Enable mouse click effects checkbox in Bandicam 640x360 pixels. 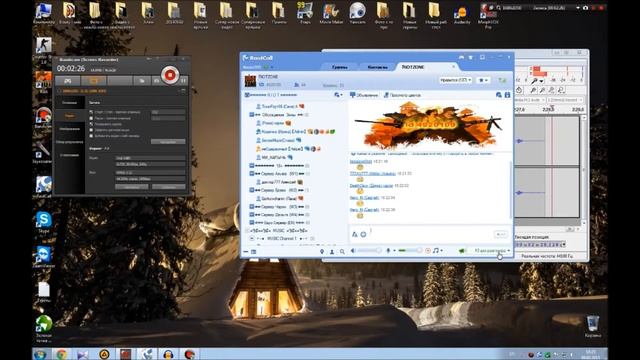[x=91, y=130]
